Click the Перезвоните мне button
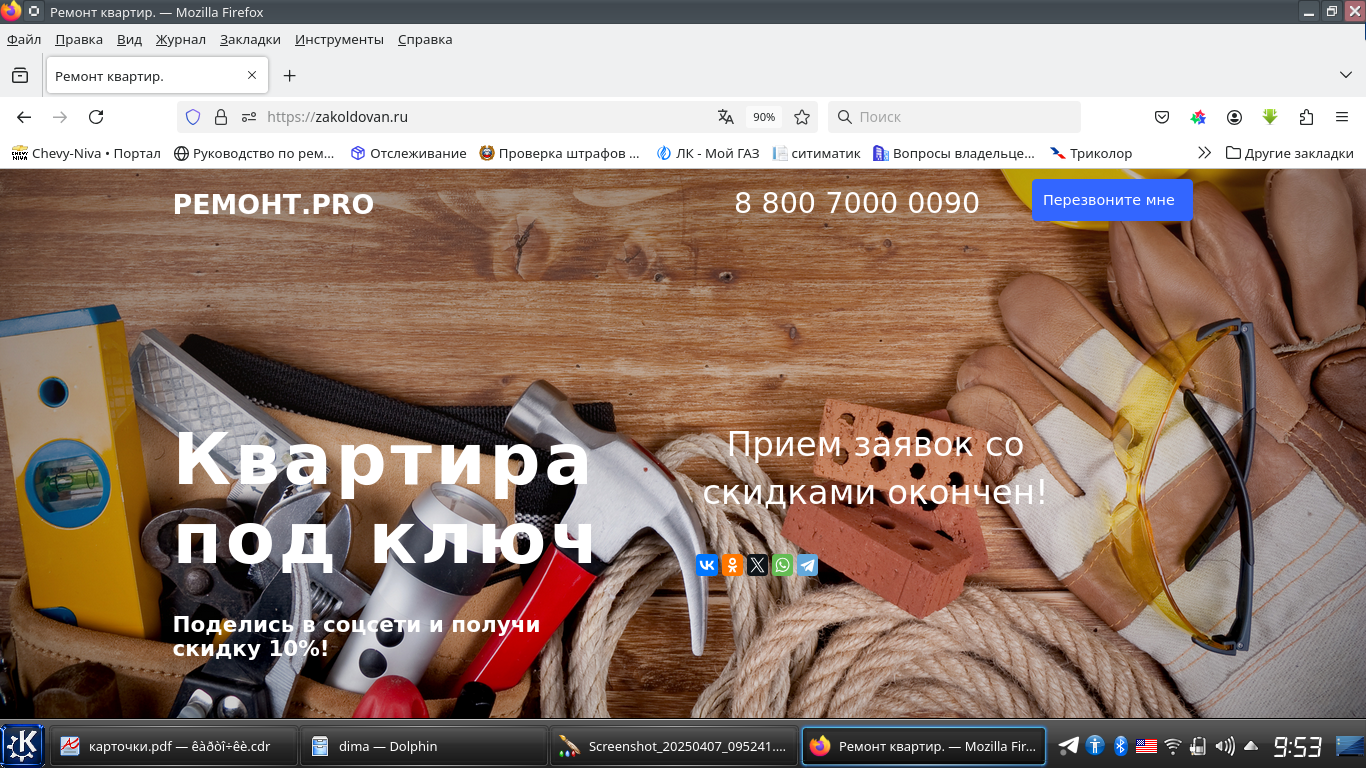The width and height of the screenshot is (1366, 768). 1112,200
